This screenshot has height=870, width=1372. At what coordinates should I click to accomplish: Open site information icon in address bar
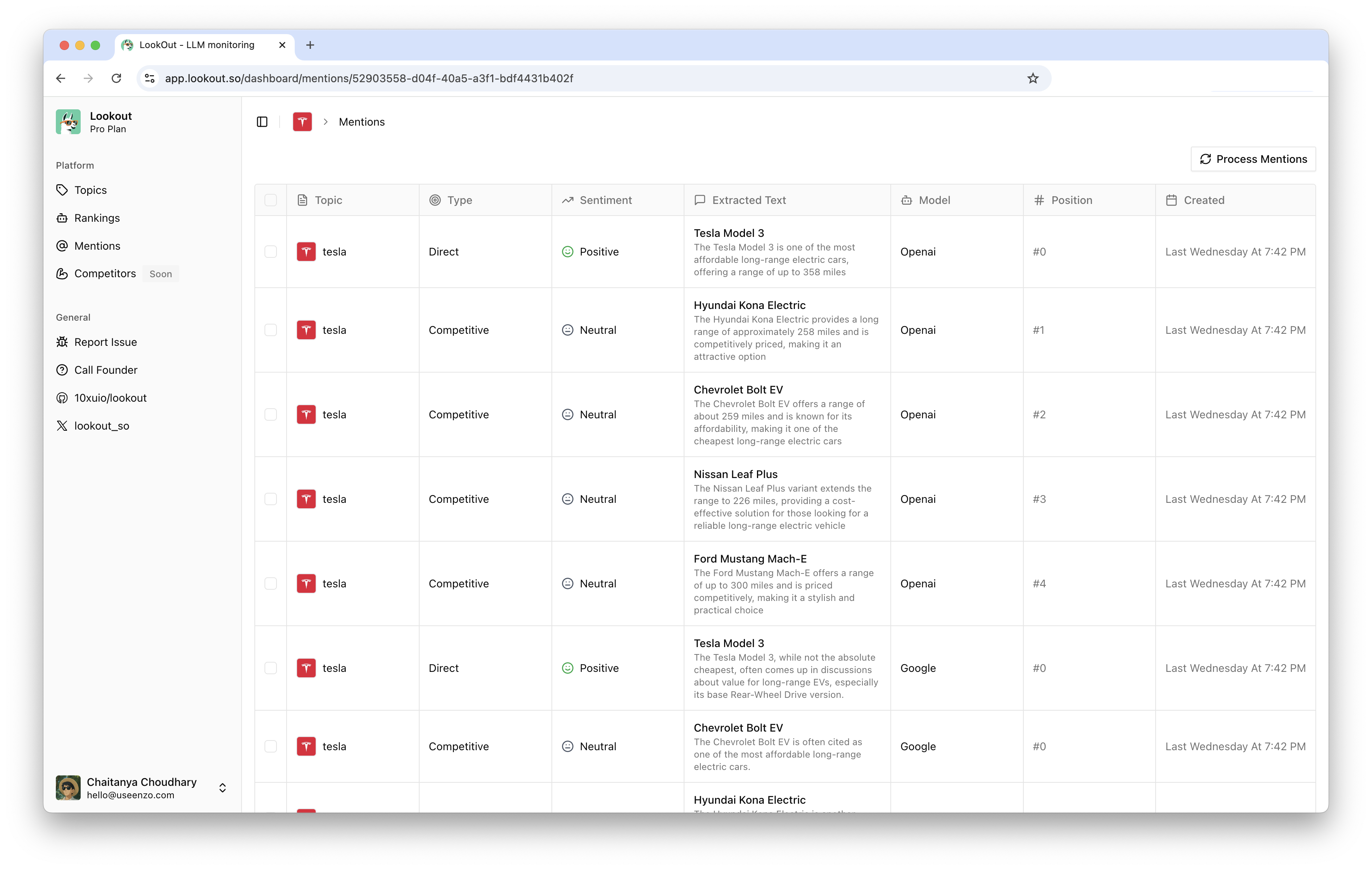tap(150, 79)
